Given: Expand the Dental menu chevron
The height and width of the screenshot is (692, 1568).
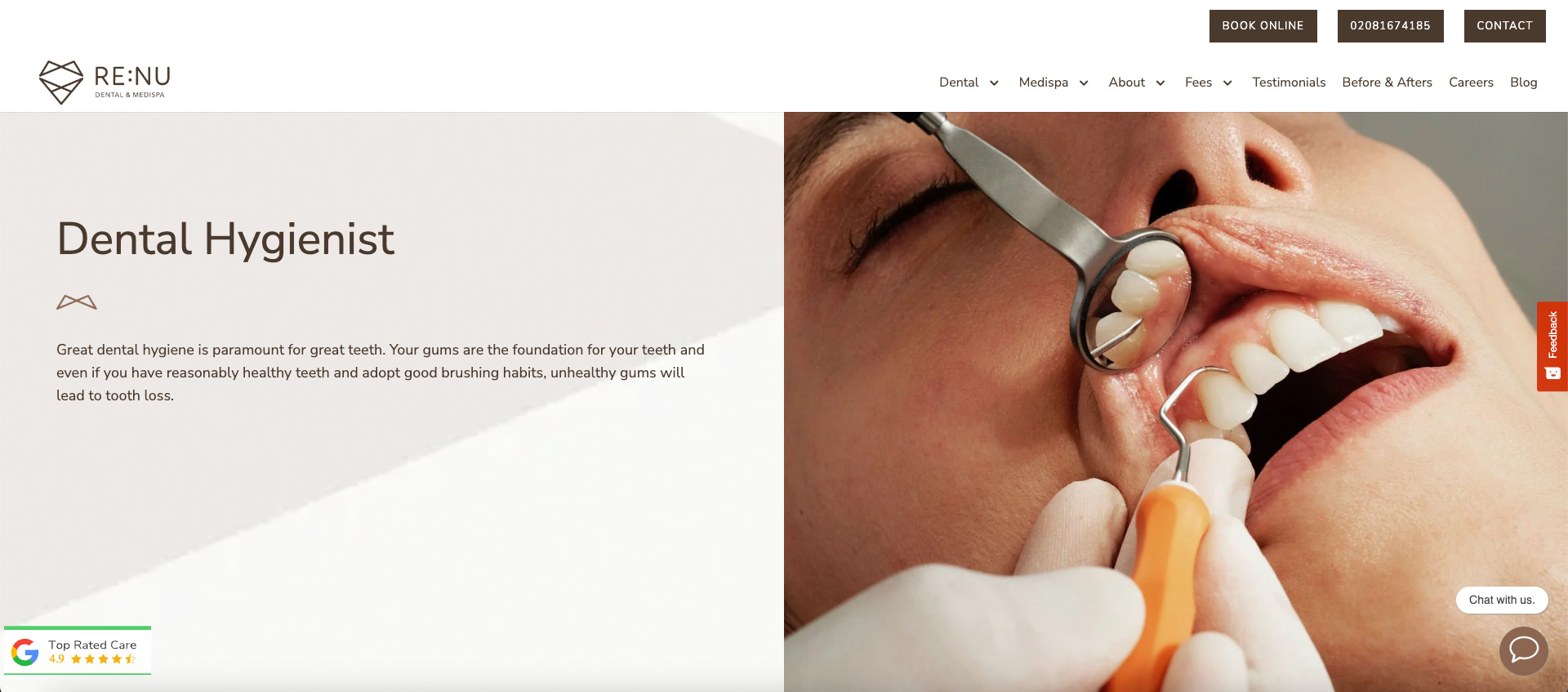Looking at the screenshot, I should [x=994, y=83].
